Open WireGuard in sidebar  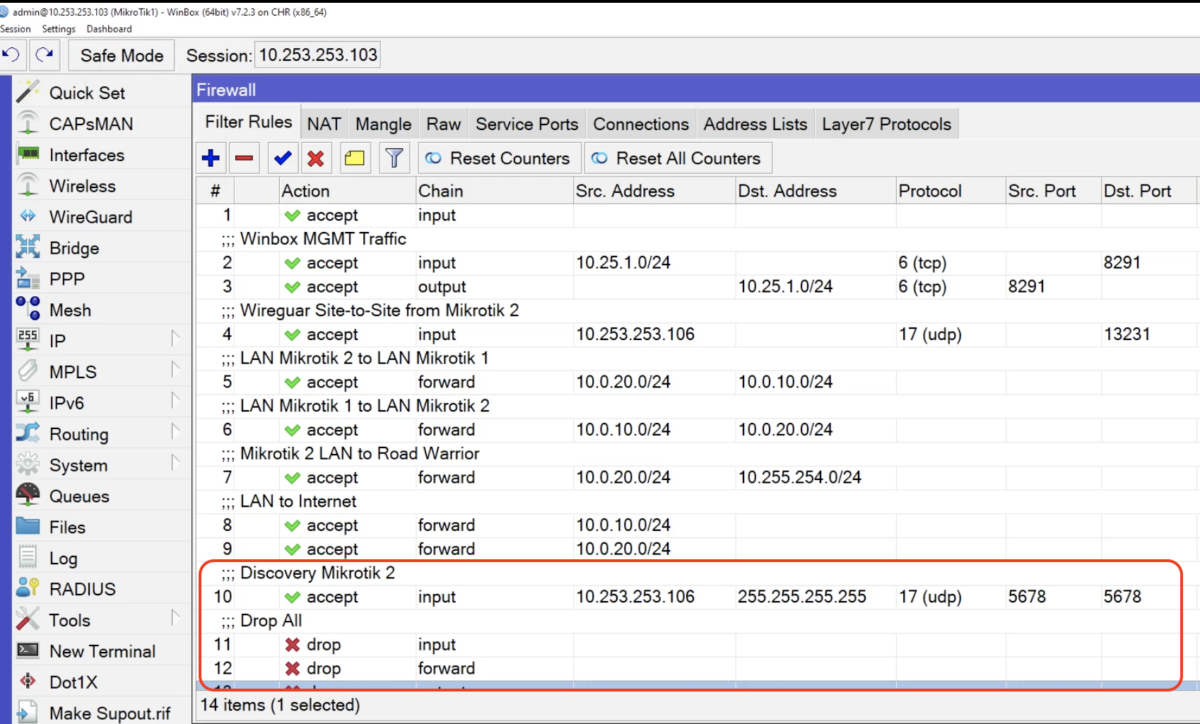click(x=90, y=217)
